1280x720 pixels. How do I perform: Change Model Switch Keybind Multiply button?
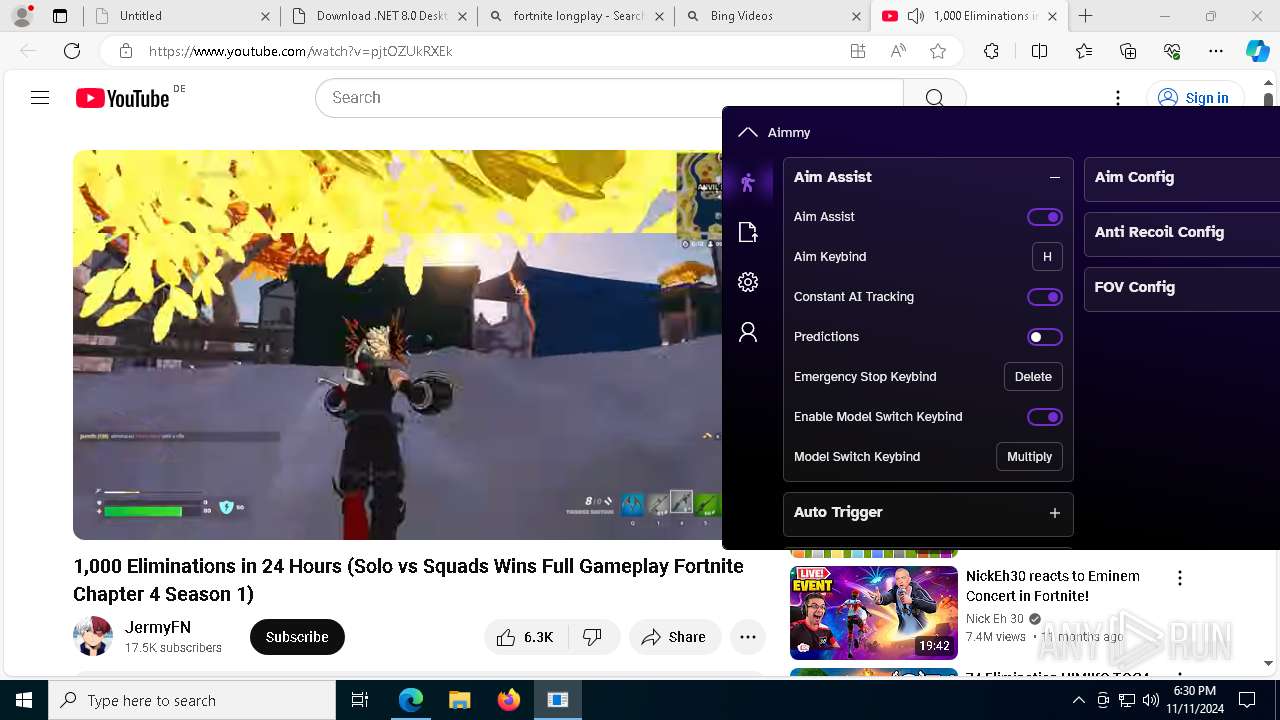[1029, 457]
